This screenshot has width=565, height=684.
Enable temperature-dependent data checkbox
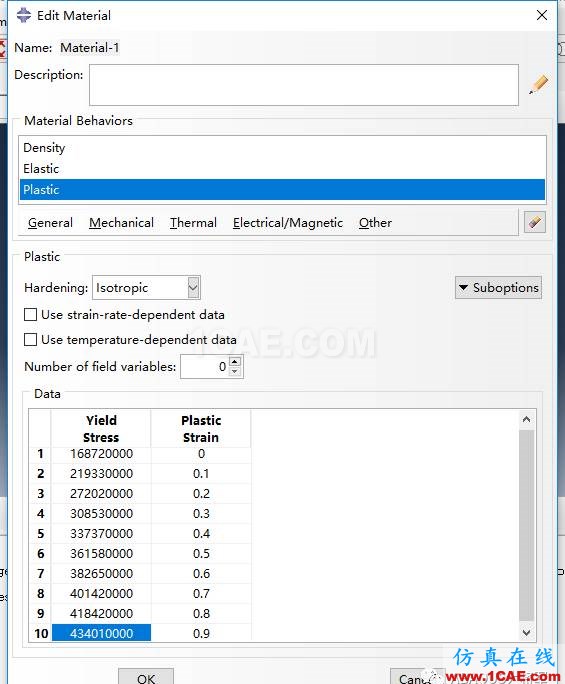point(30,339)
